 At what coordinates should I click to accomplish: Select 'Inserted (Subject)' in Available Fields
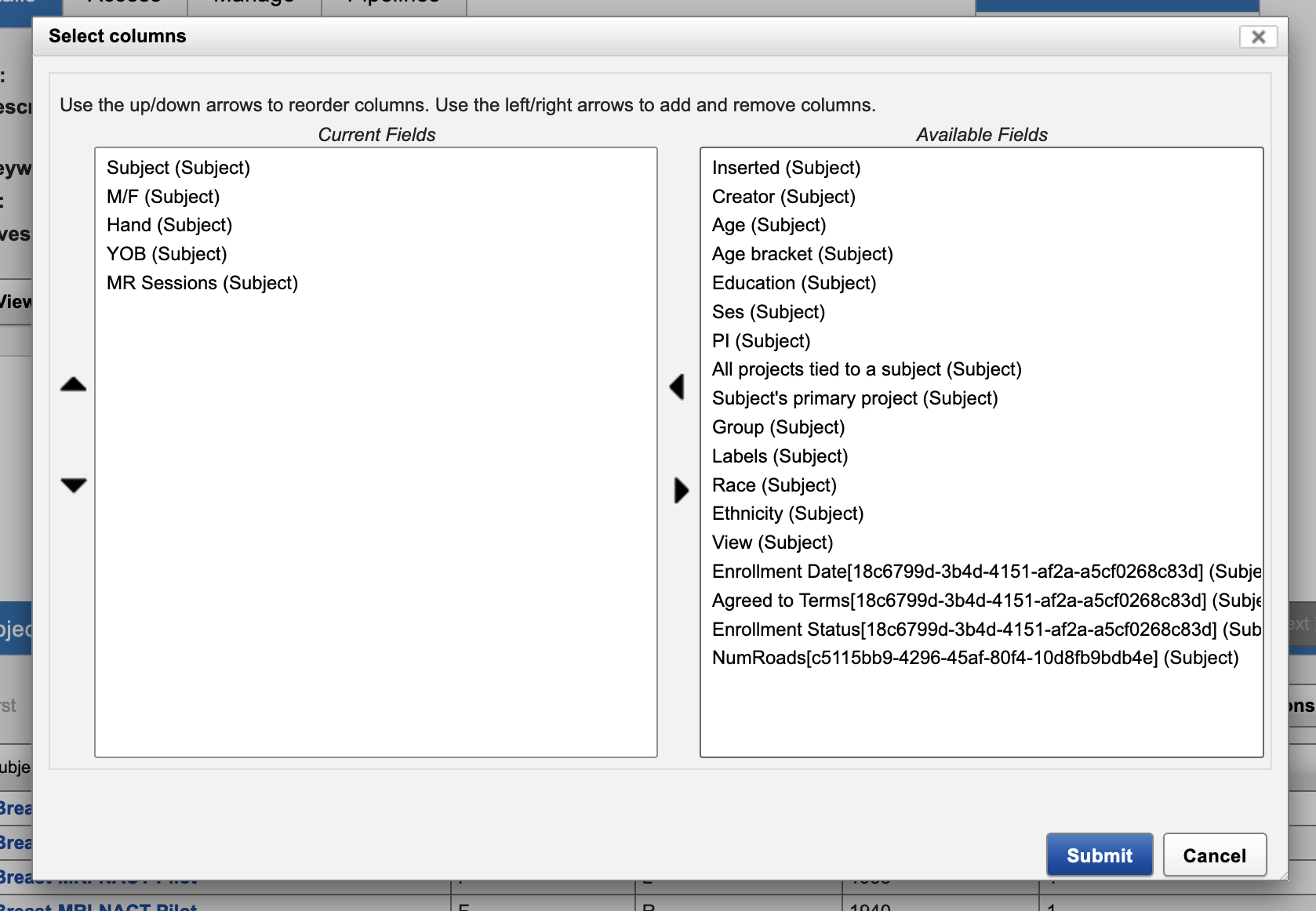786,168
